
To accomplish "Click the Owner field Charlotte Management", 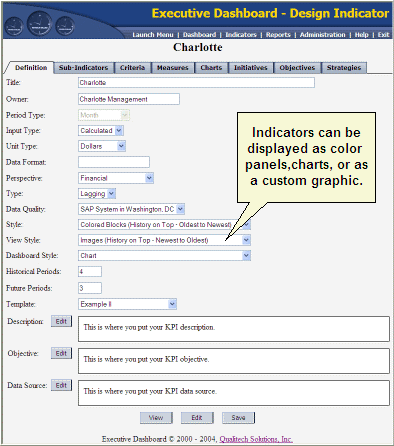I will point(129,99).
